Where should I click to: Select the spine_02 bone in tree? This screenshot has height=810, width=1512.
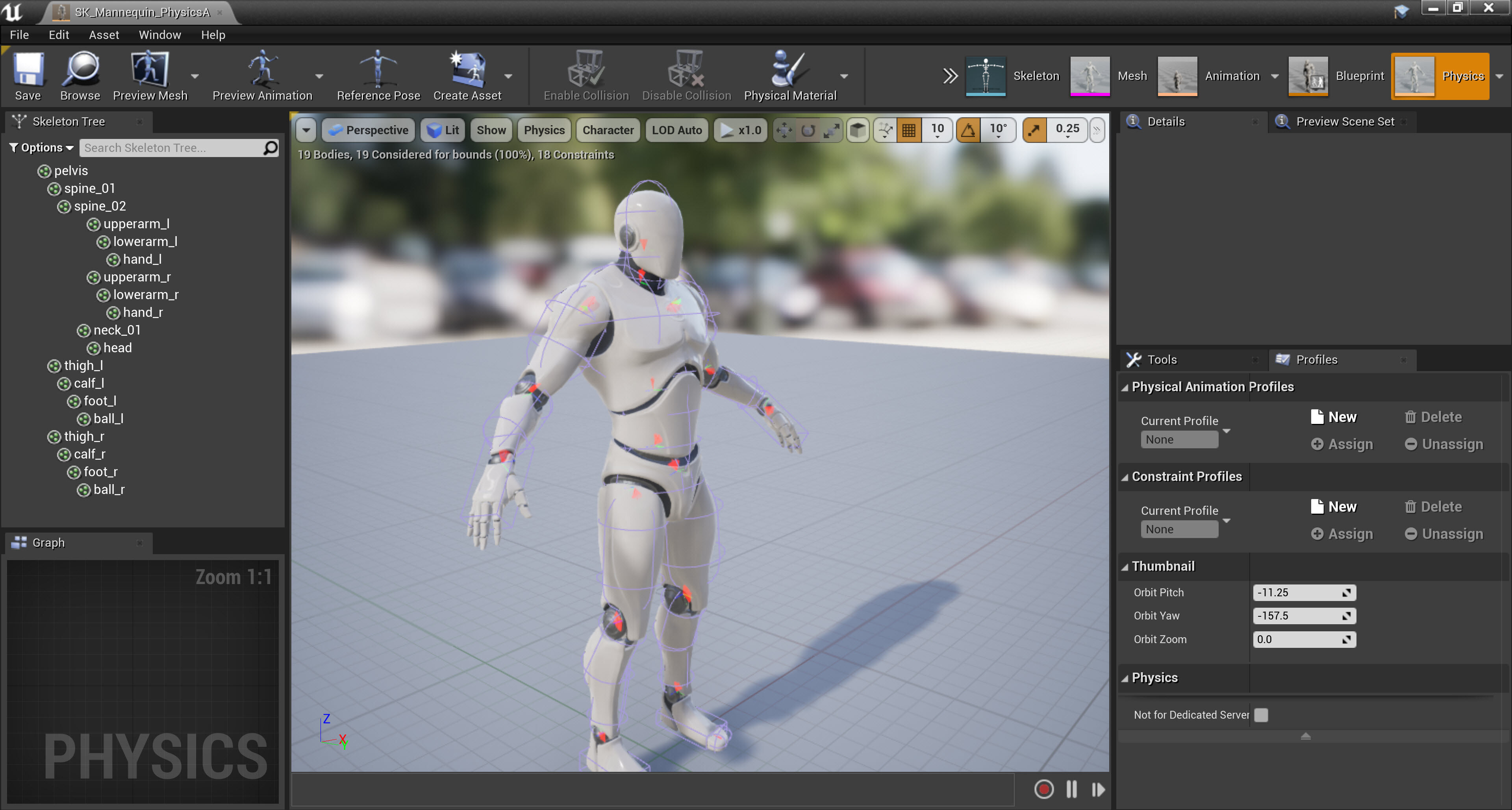point(99,207)
